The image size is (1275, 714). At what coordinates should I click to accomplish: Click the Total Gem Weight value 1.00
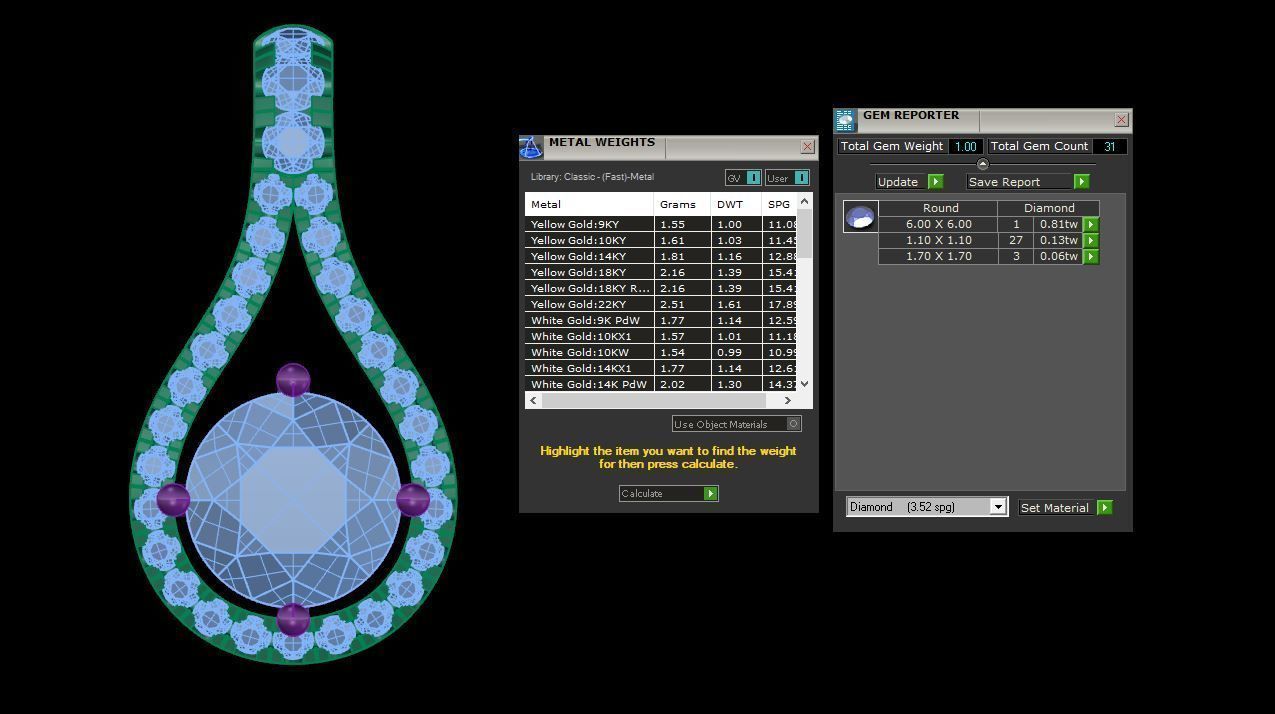(x=965, y=146)
